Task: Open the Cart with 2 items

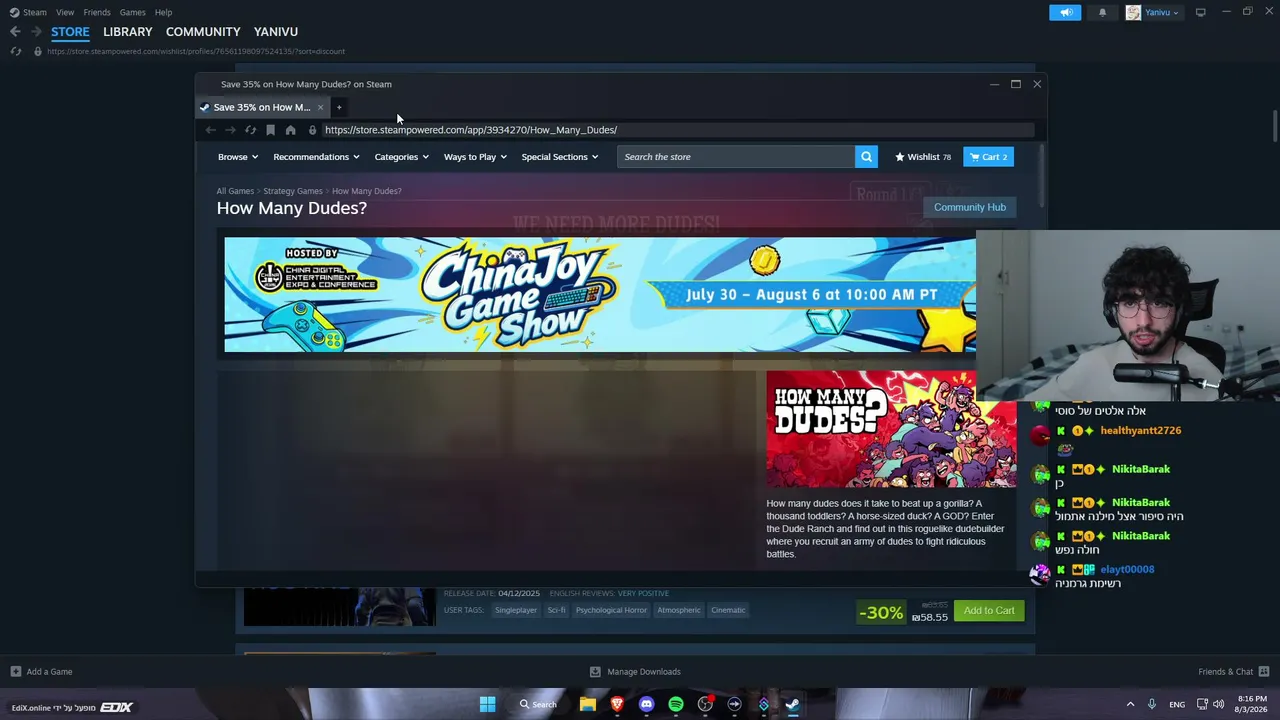Action: click(x=988, y=157)
